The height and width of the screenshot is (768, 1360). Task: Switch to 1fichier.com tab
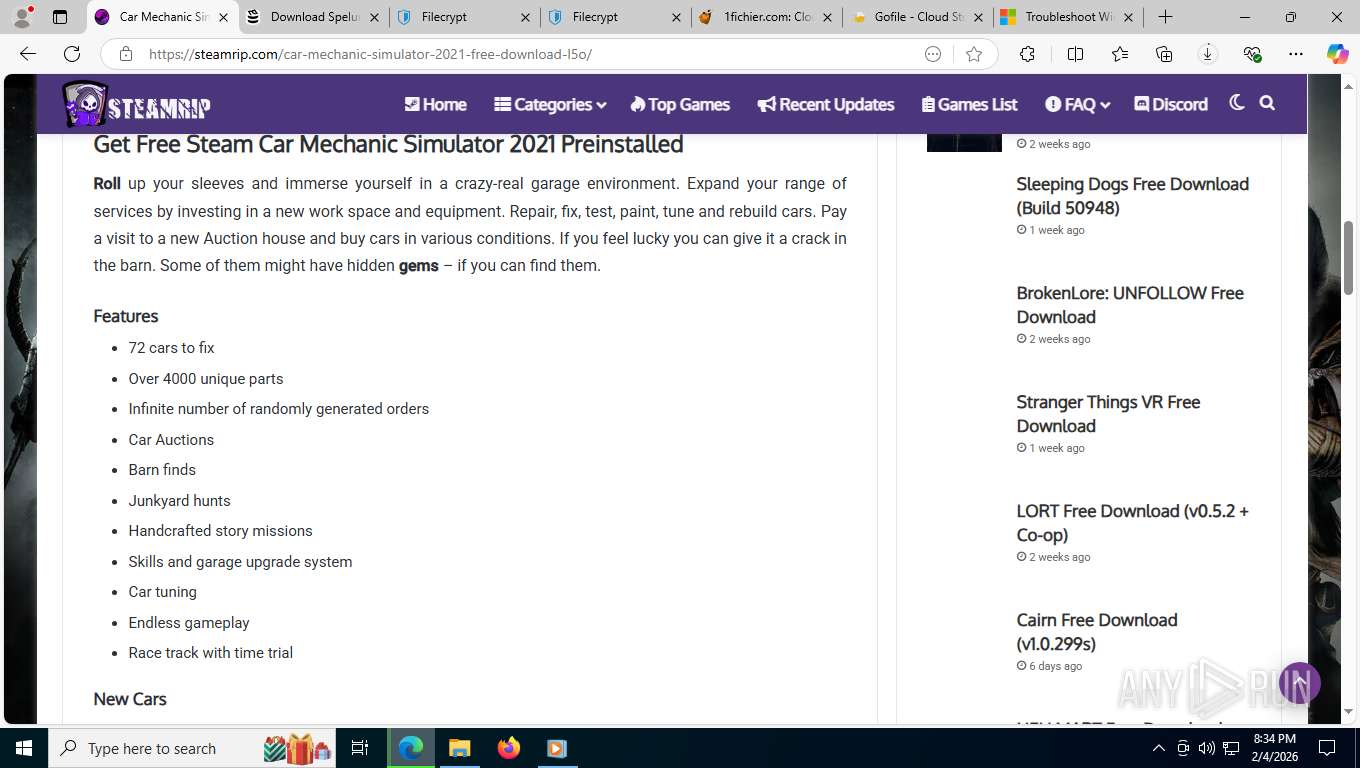[x=767, y=17]
